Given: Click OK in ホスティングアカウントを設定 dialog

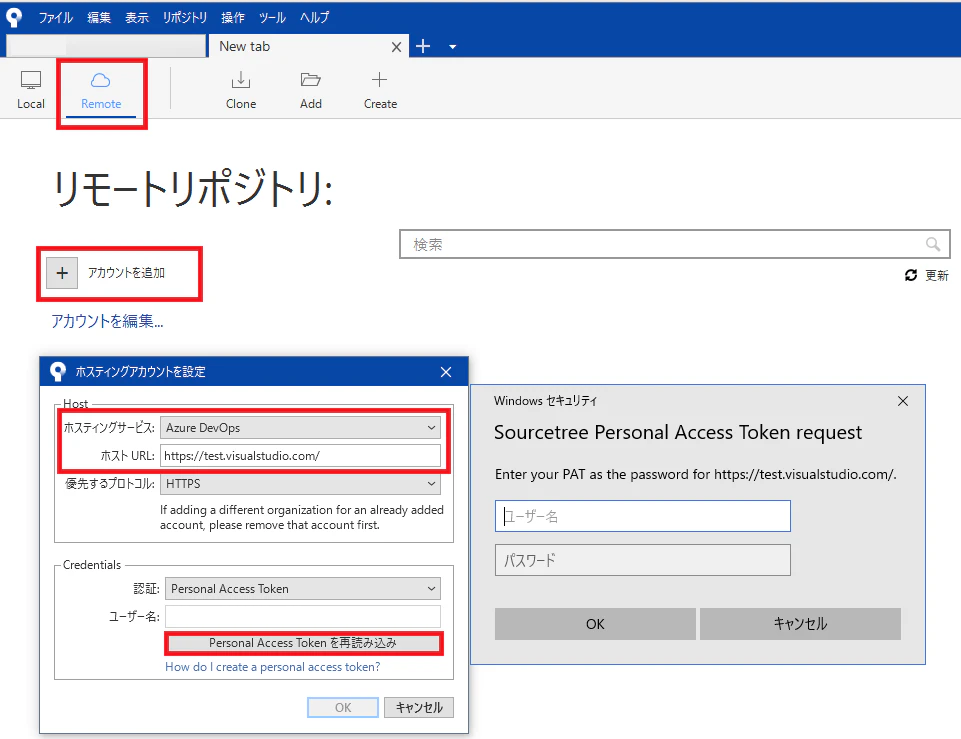Looking at the screenshot, I should coord(343,708).
